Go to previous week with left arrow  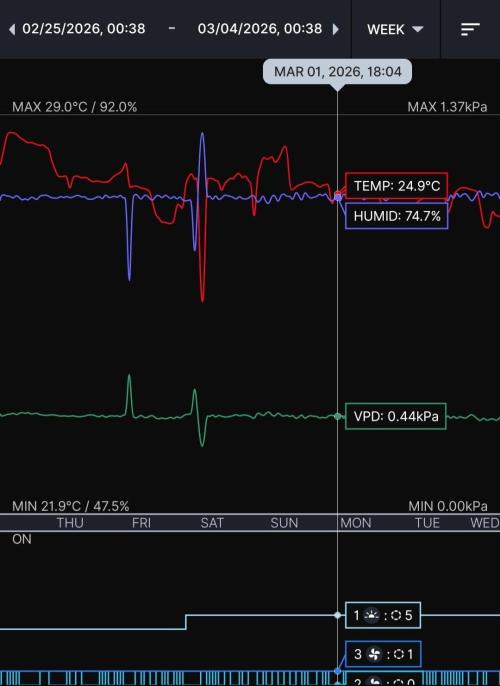12,29
